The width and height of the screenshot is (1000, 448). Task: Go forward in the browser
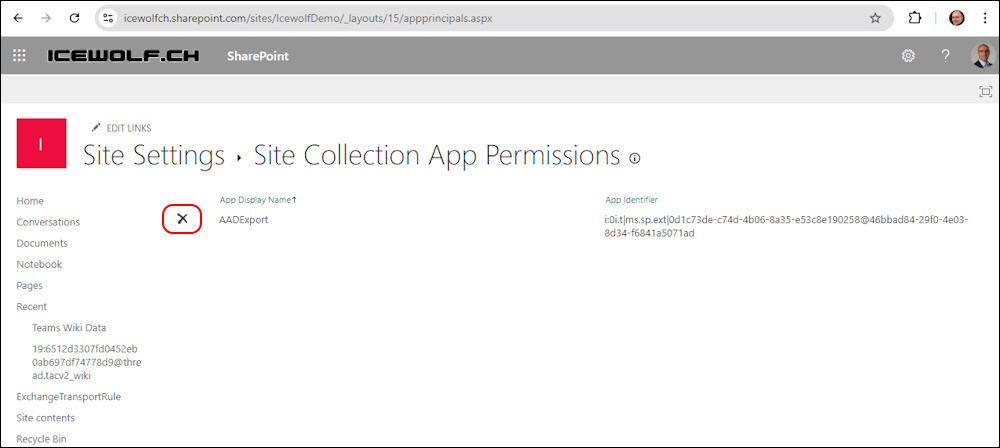tap(46, 19)
